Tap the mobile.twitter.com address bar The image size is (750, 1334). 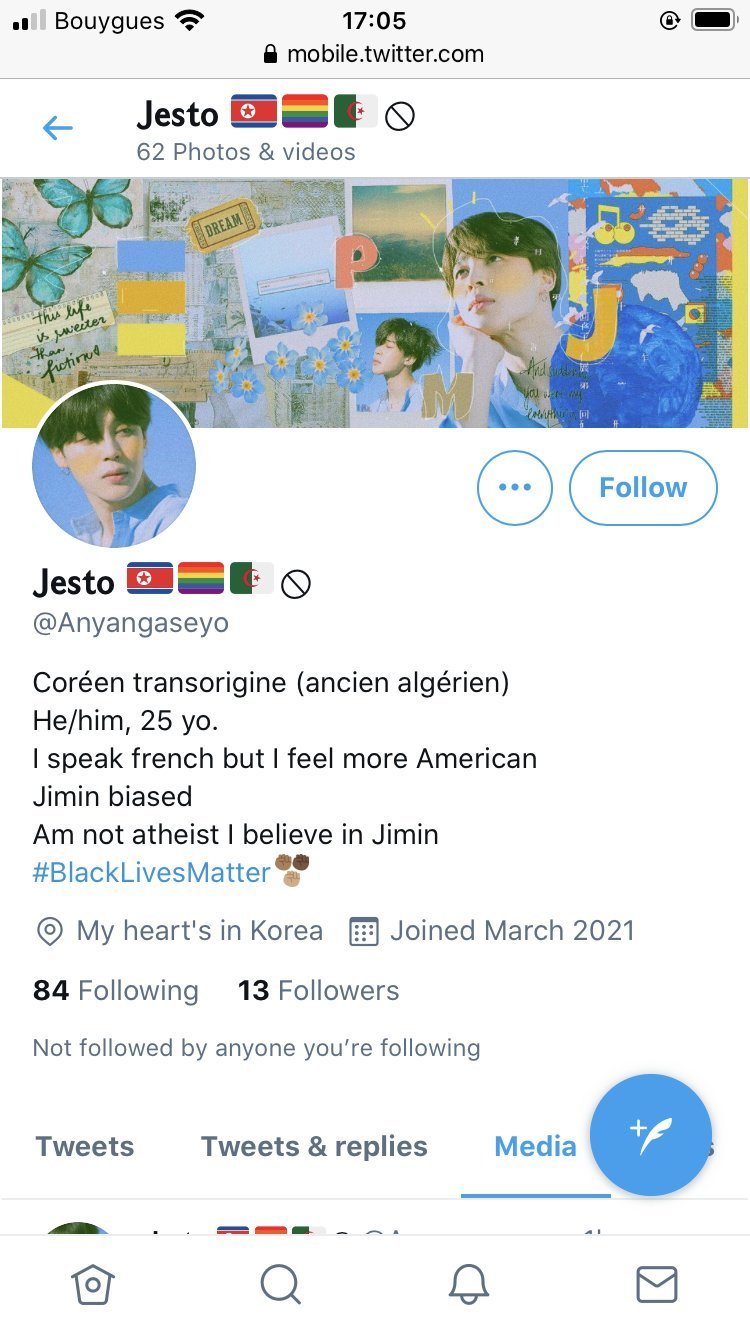(375, 54)
